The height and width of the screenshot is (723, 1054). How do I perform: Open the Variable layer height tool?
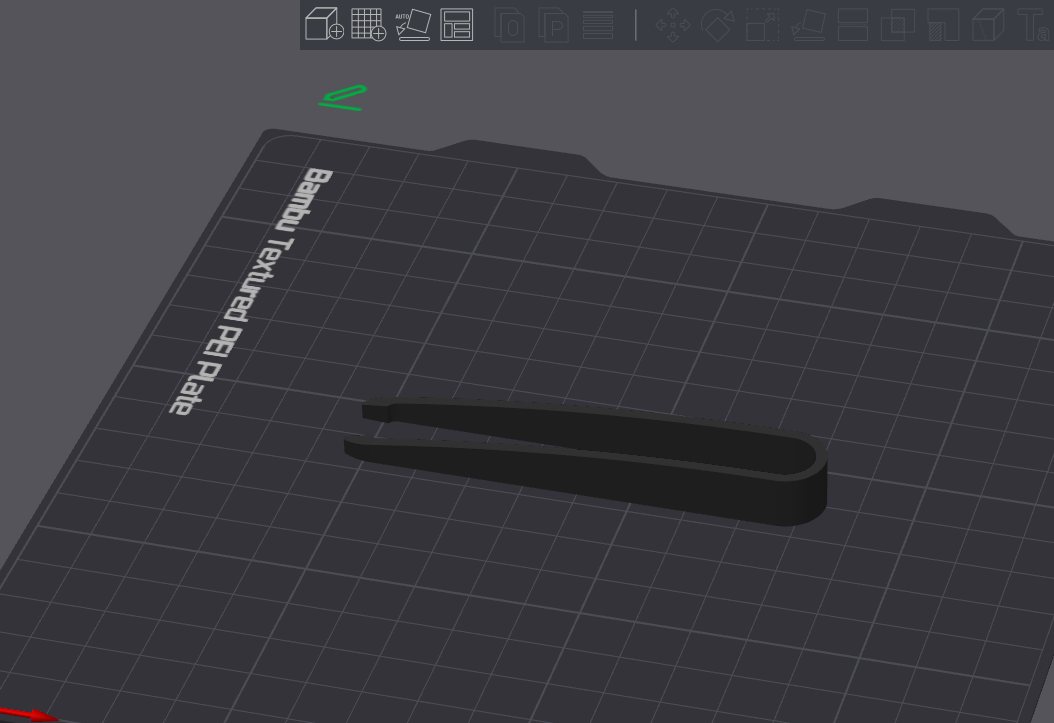coord(598,25)
